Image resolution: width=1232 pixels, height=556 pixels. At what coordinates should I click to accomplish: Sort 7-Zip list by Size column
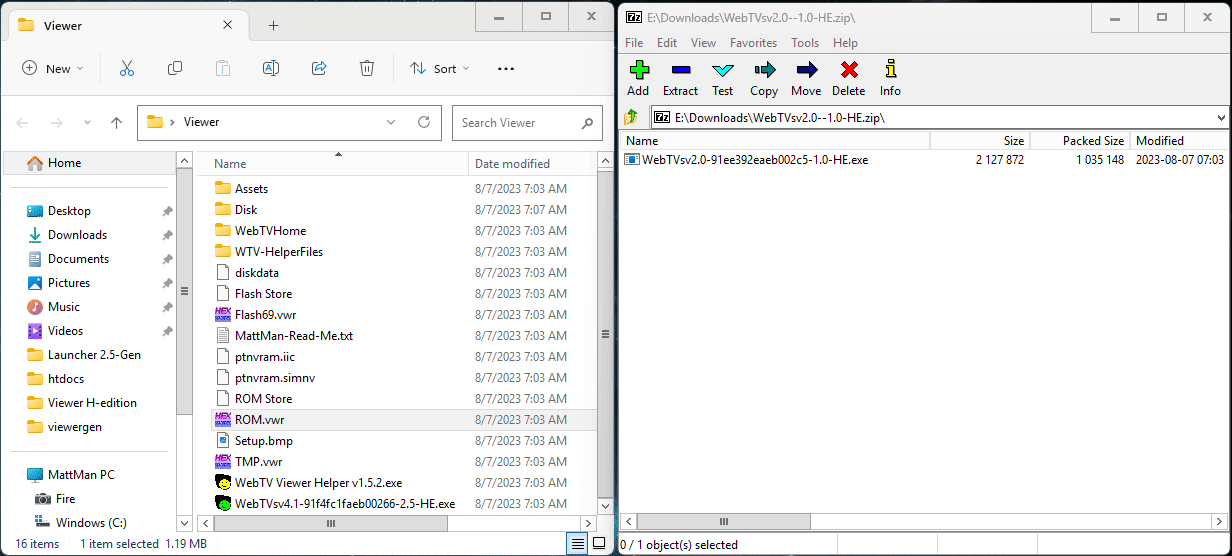[x=979, y=141]
